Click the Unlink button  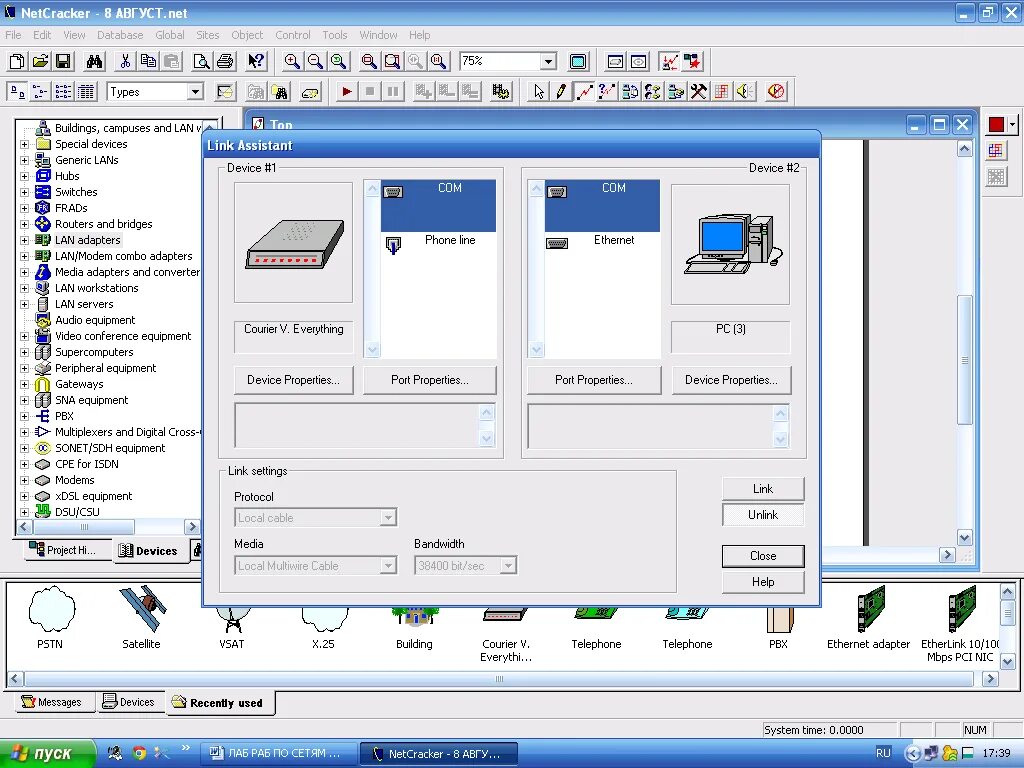763,515
